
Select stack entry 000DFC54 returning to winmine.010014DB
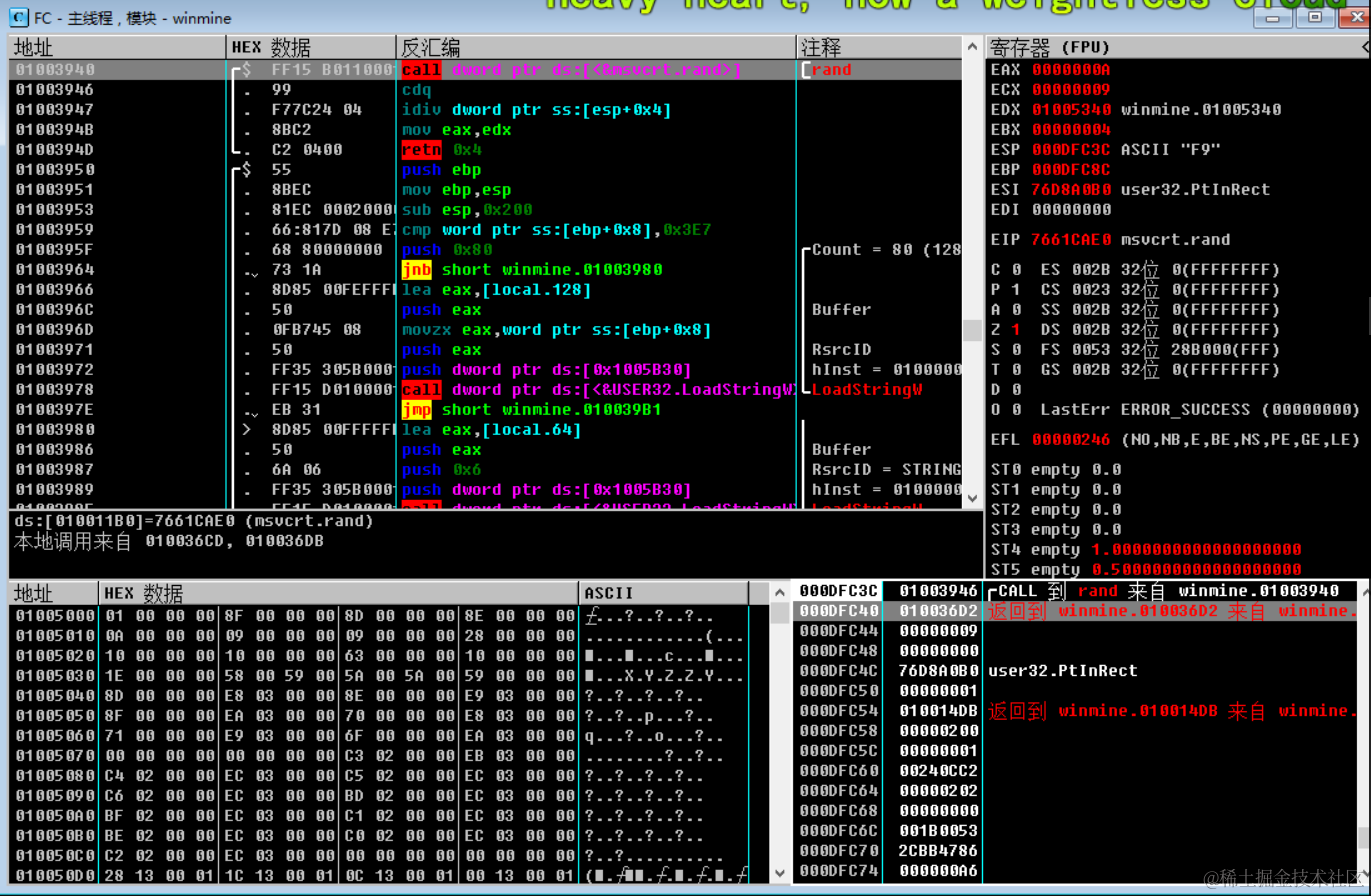click(x=1076, y=711)
